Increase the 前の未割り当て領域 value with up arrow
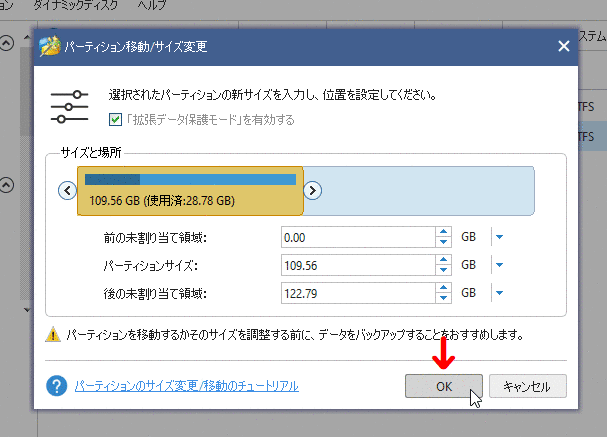Image resolution: width=607 pixels, height=437 pixels. coord(444,233)
